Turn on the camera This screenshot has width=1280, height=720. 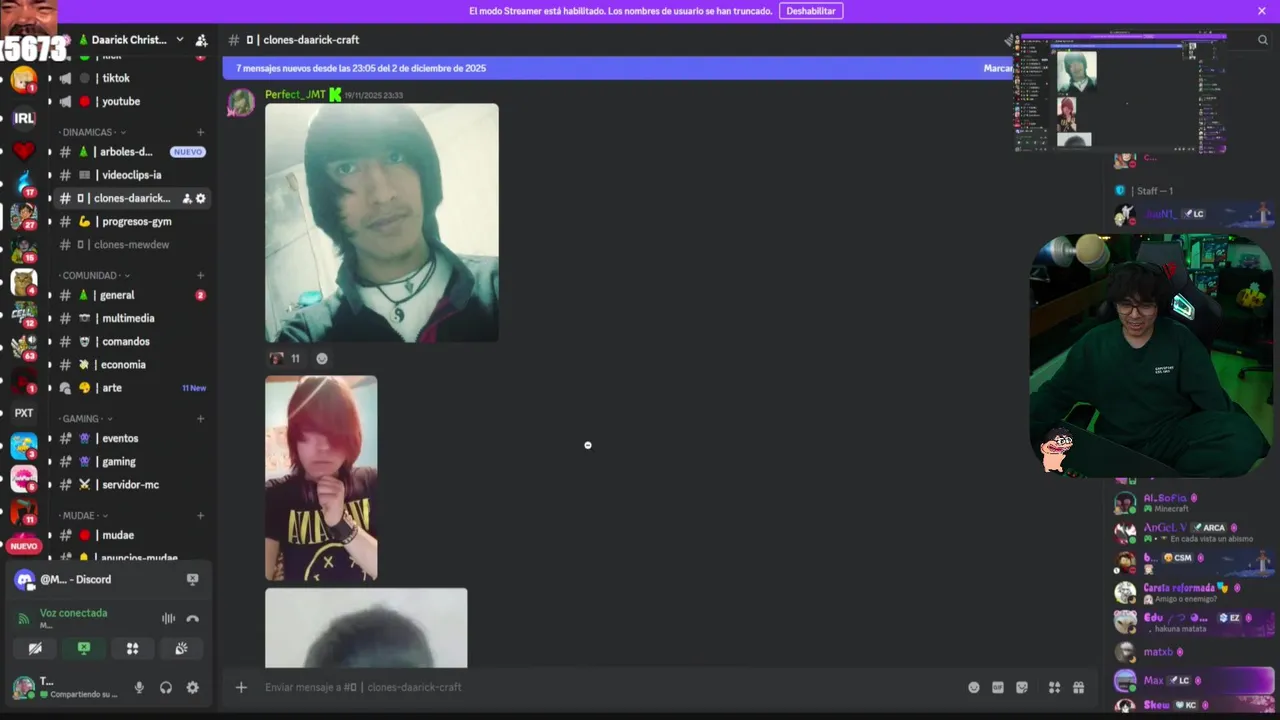(35, 648)
